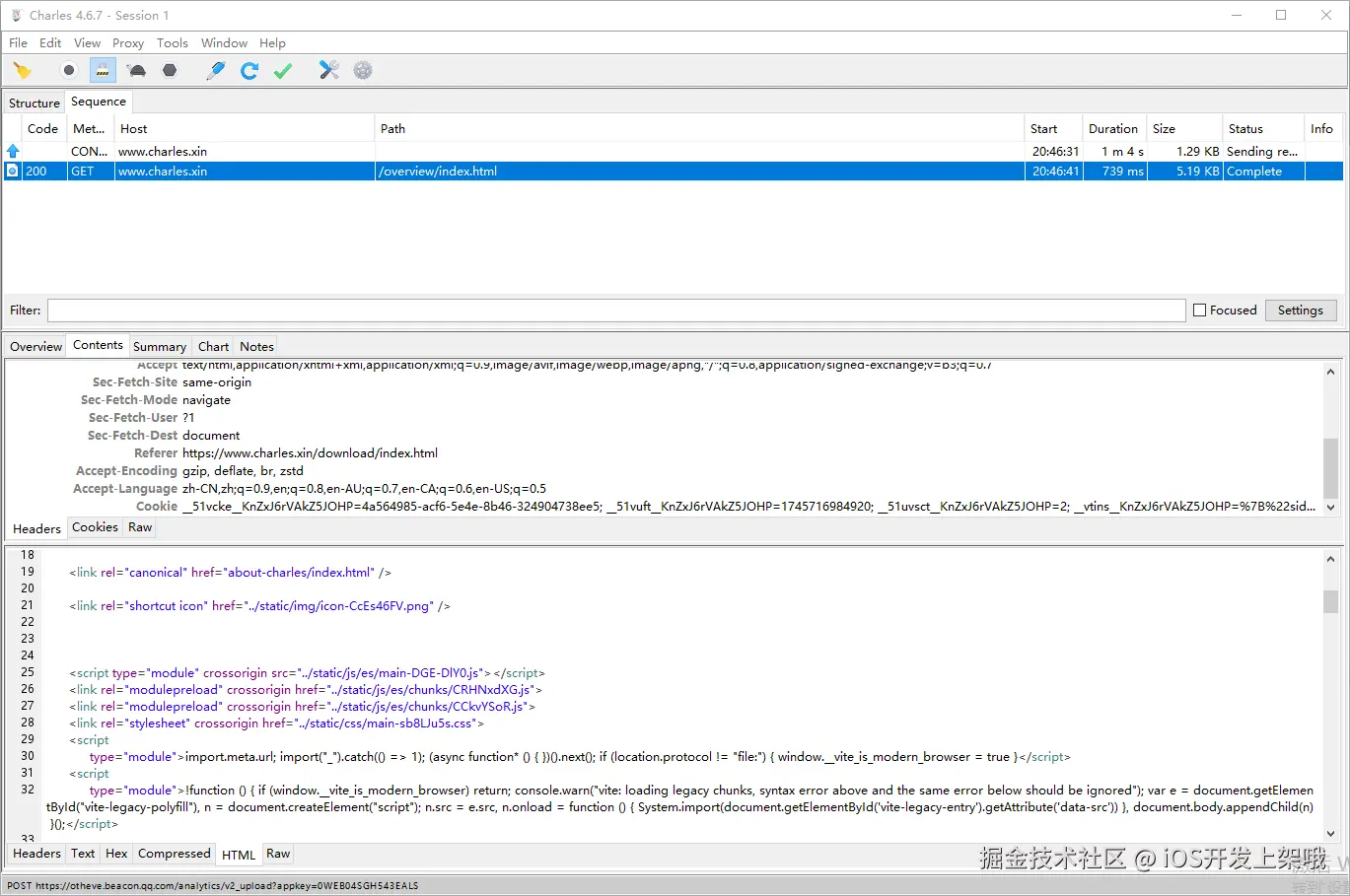Viewport: 1350px width, 896px height.
Task: Open the Edit menu
Action: point(50,42)
